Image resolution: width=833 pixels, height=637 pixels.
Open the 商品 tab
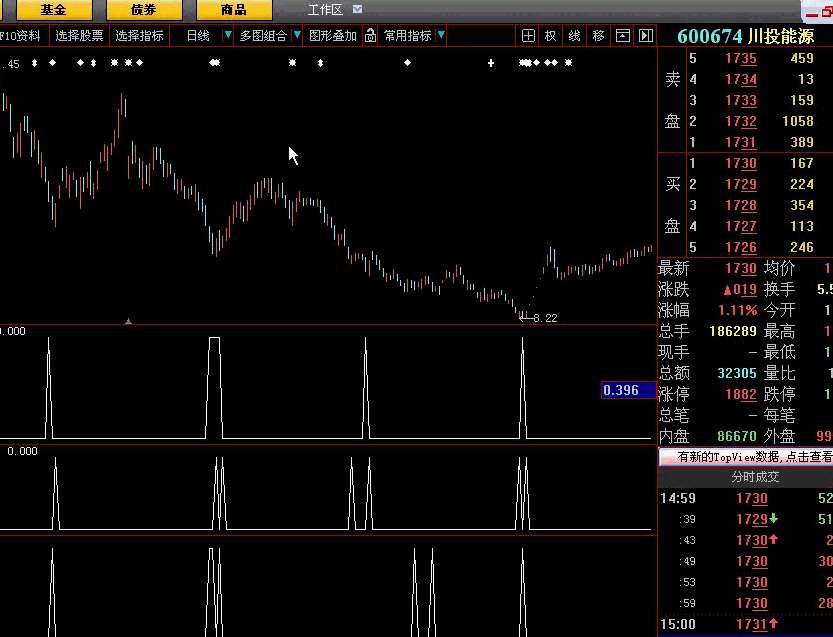234,10
